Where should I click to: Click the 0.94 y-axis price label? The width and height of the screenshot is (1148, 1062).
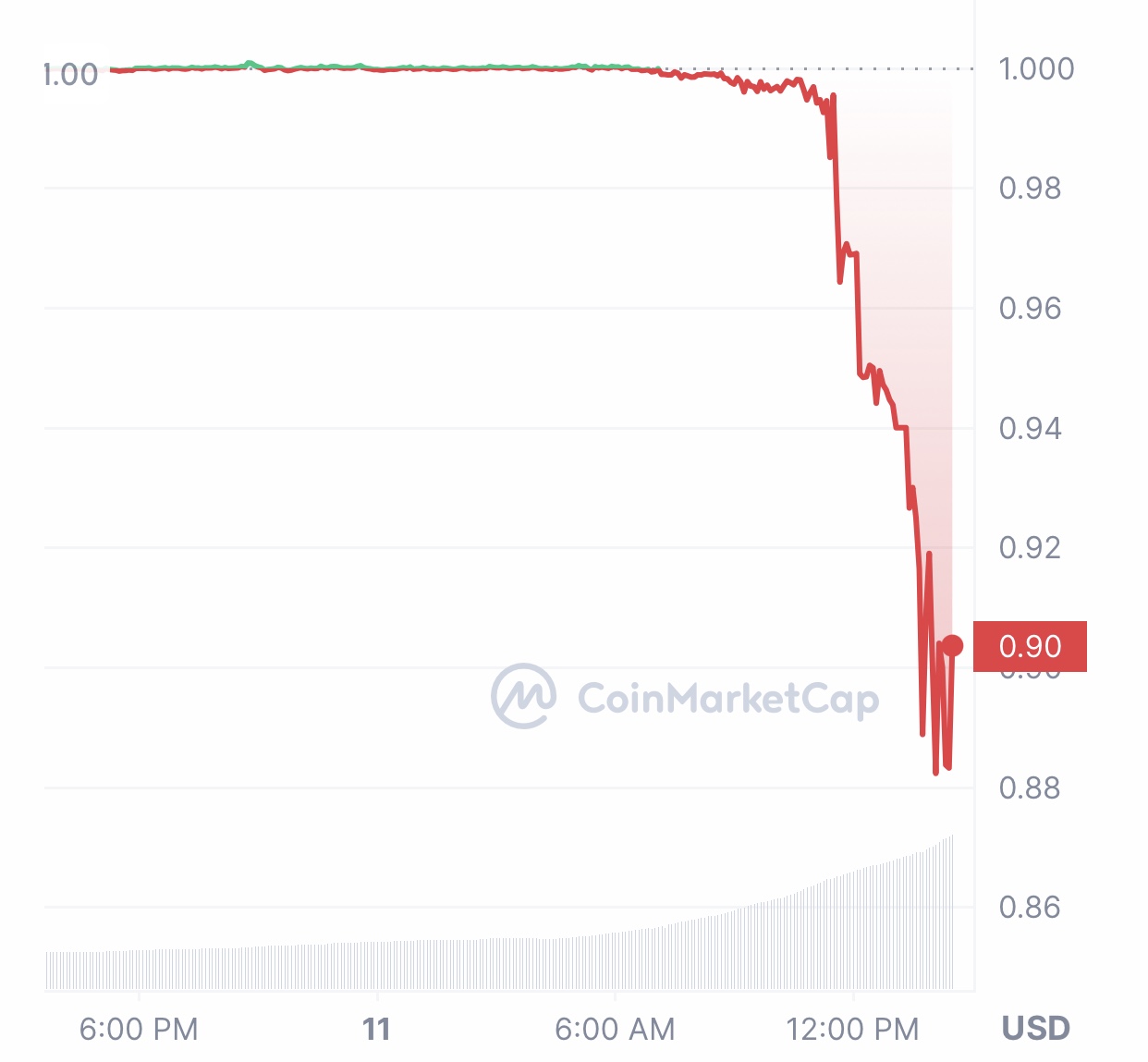coord(1030,428)
